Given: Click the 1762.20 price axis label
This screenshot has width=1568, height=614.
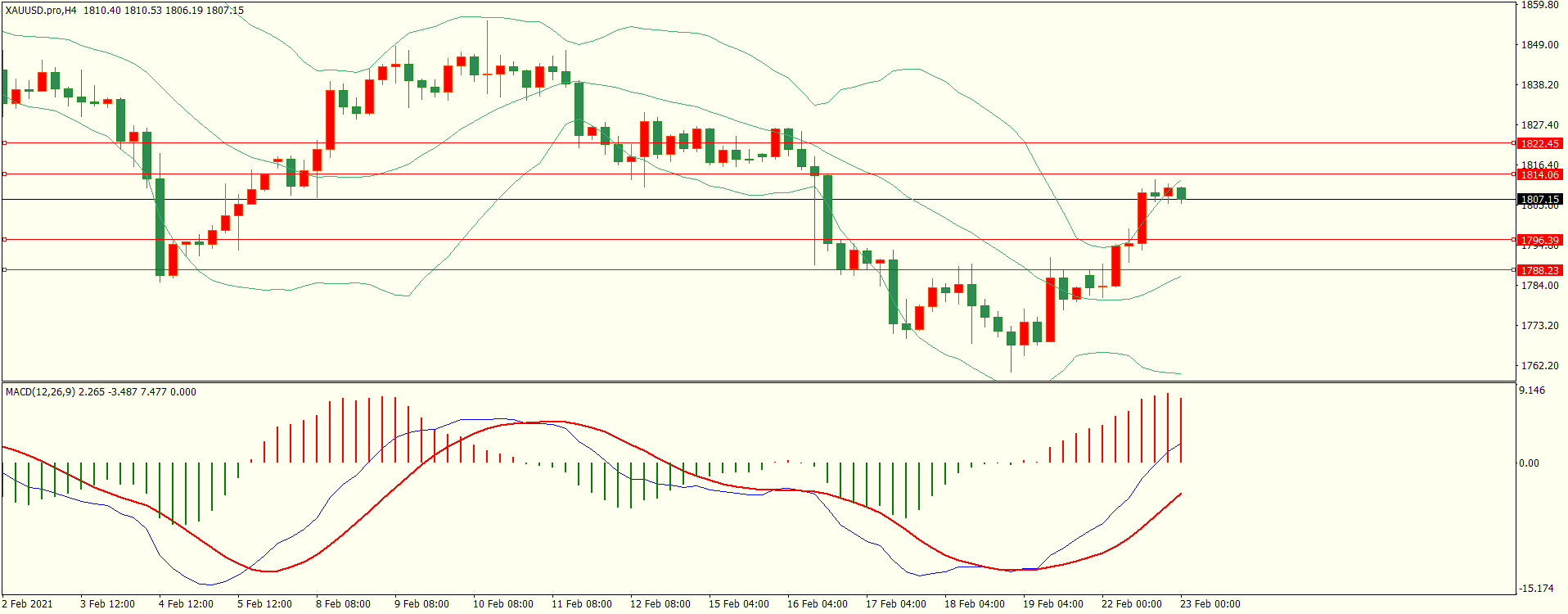Looking at the screenshot, I should (1539, 366).
